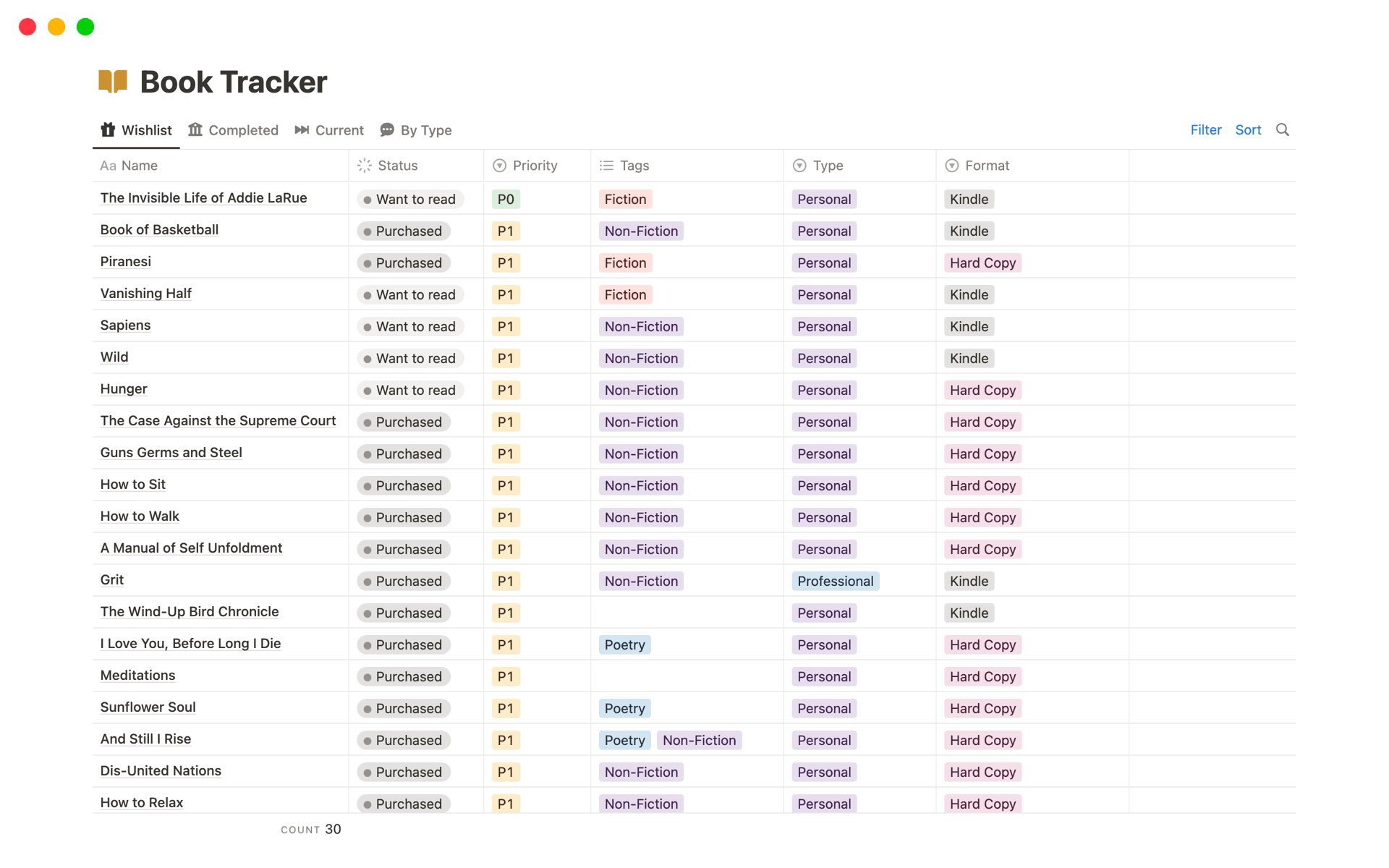Open the search icon
Screen dimensions: 1389x868
coord(1283,129)
